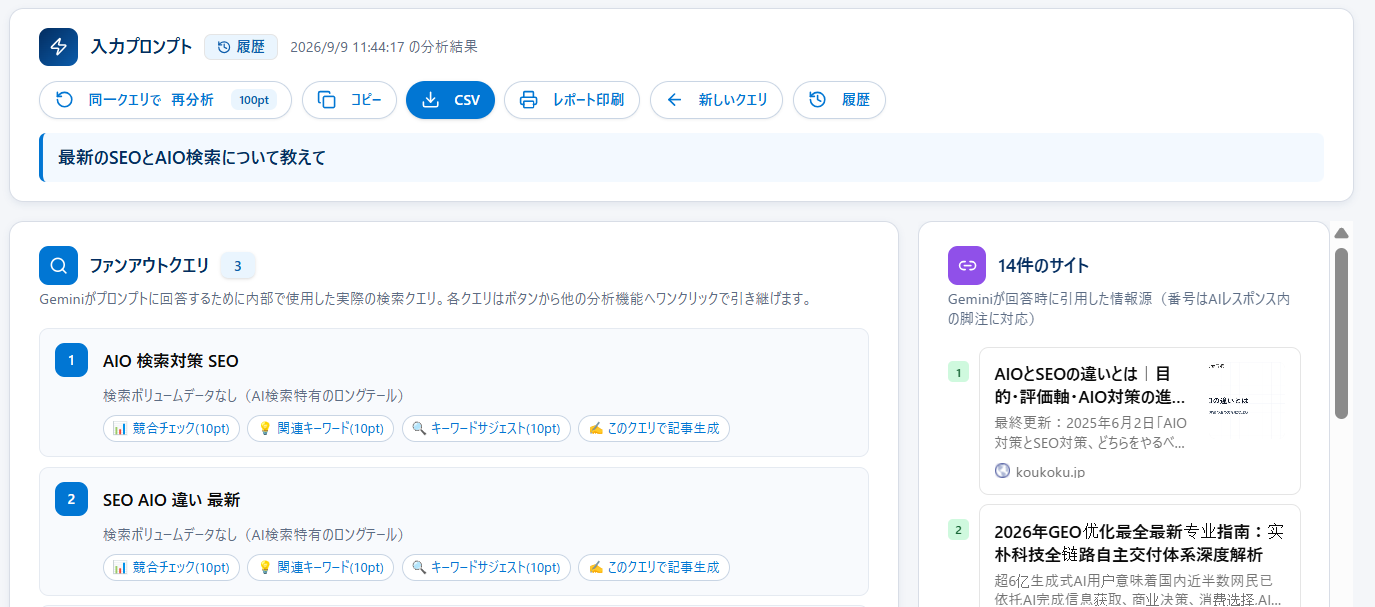Image resolution: width=1375 pixels, height=607 pixels.
Task: Open source AIOとSEOの違いとは article title
Action: [x=1090, y=385]
